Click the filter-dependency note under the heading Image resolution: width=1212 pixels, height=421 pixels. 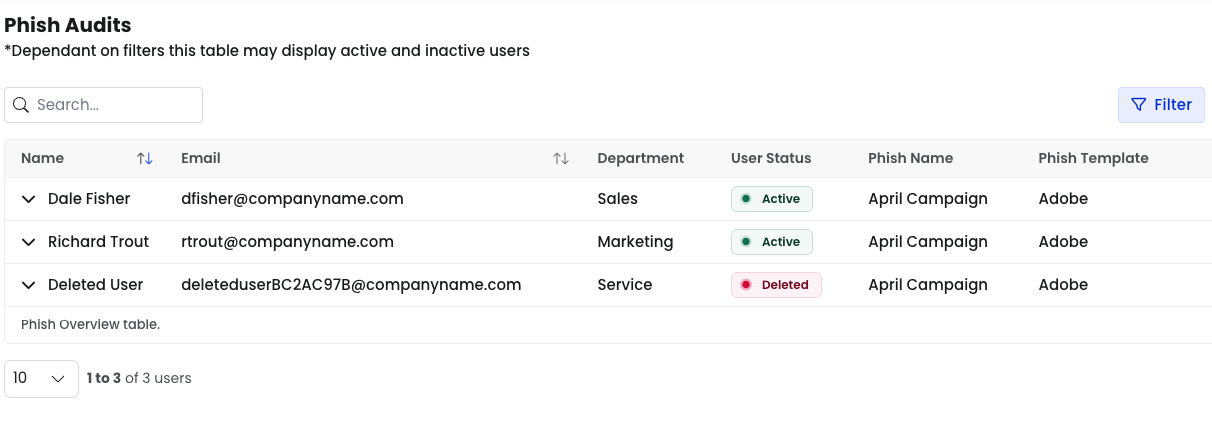(x=267, y=50)
